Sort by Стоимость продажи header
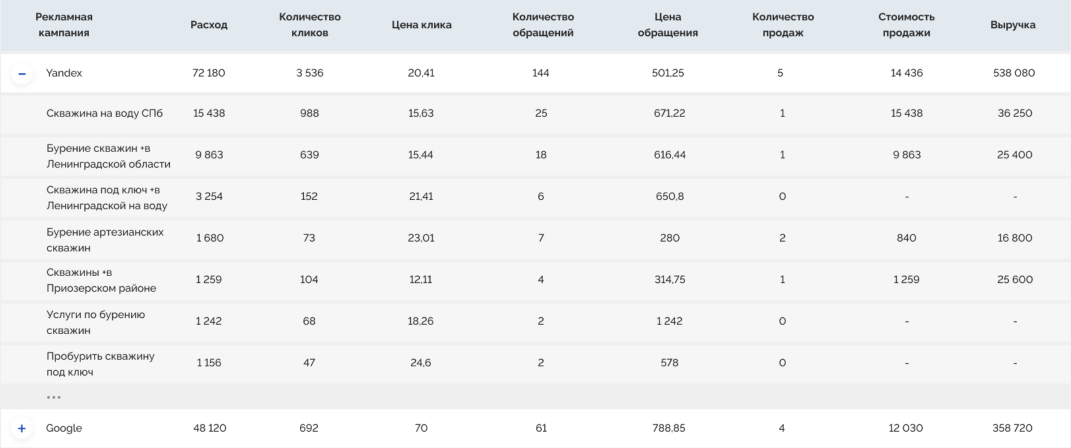Image resolution: width=1071 pixels, height=448 pixels. (906, 25)
